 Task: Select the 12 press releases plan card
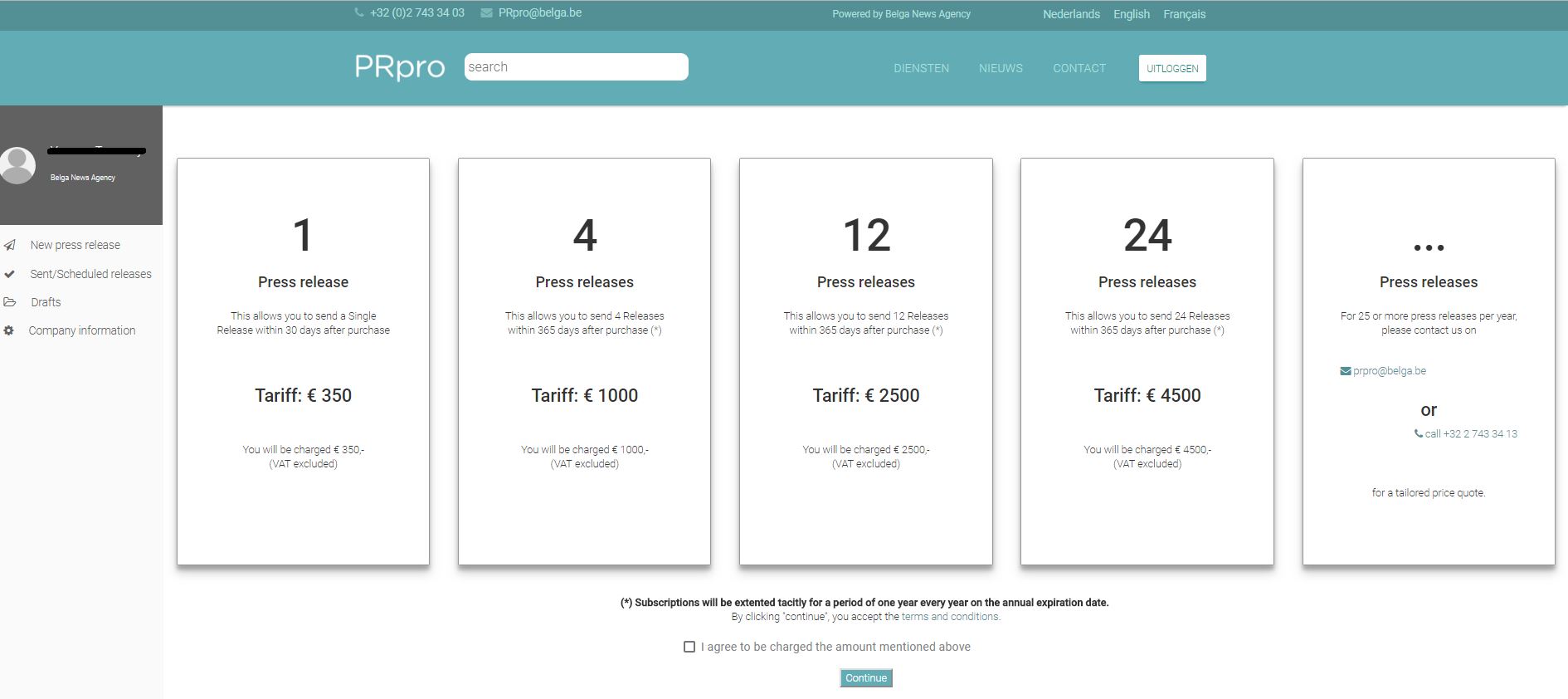[x=865, y=361]
